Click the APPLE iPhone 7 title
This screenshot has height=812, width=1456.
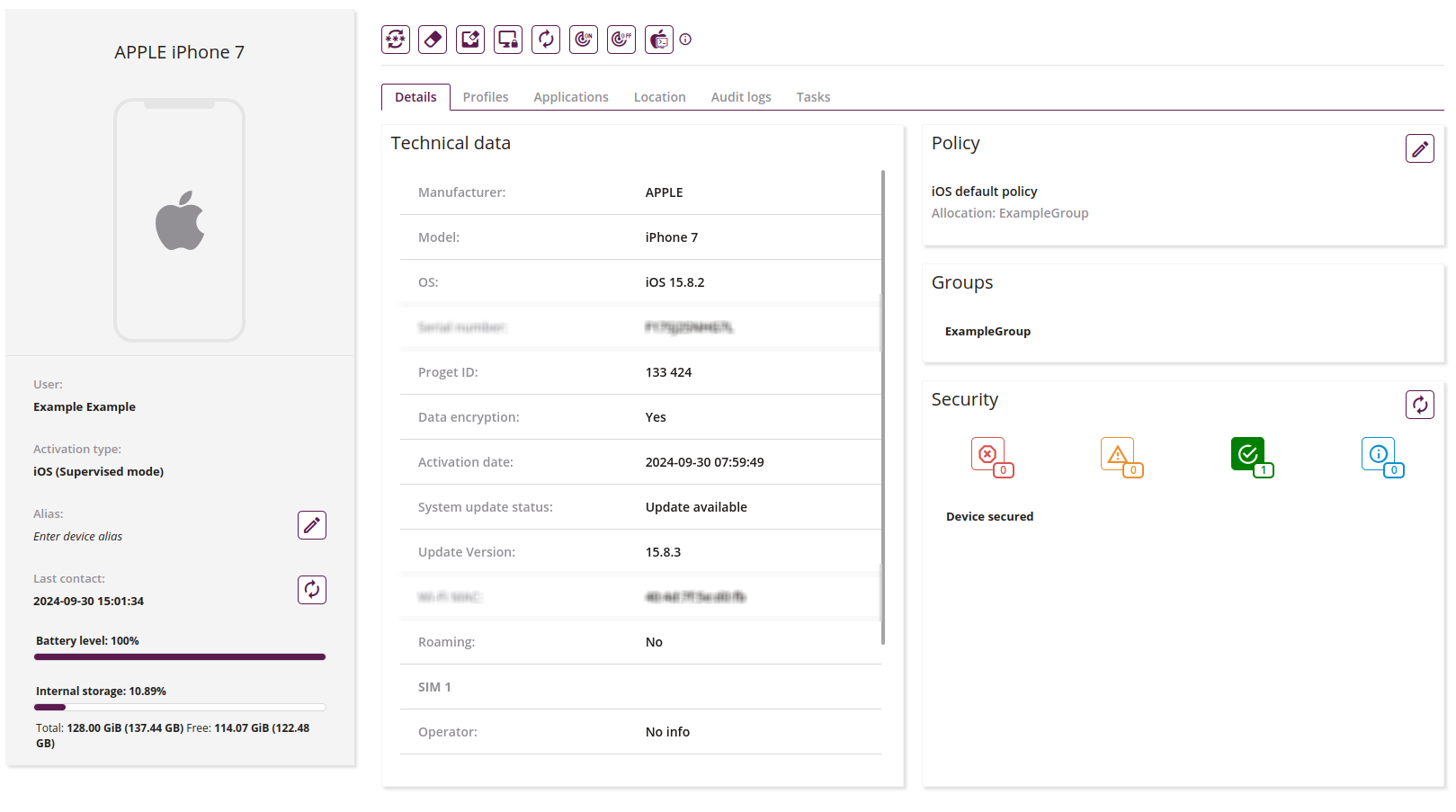click(x=179, y=52)
